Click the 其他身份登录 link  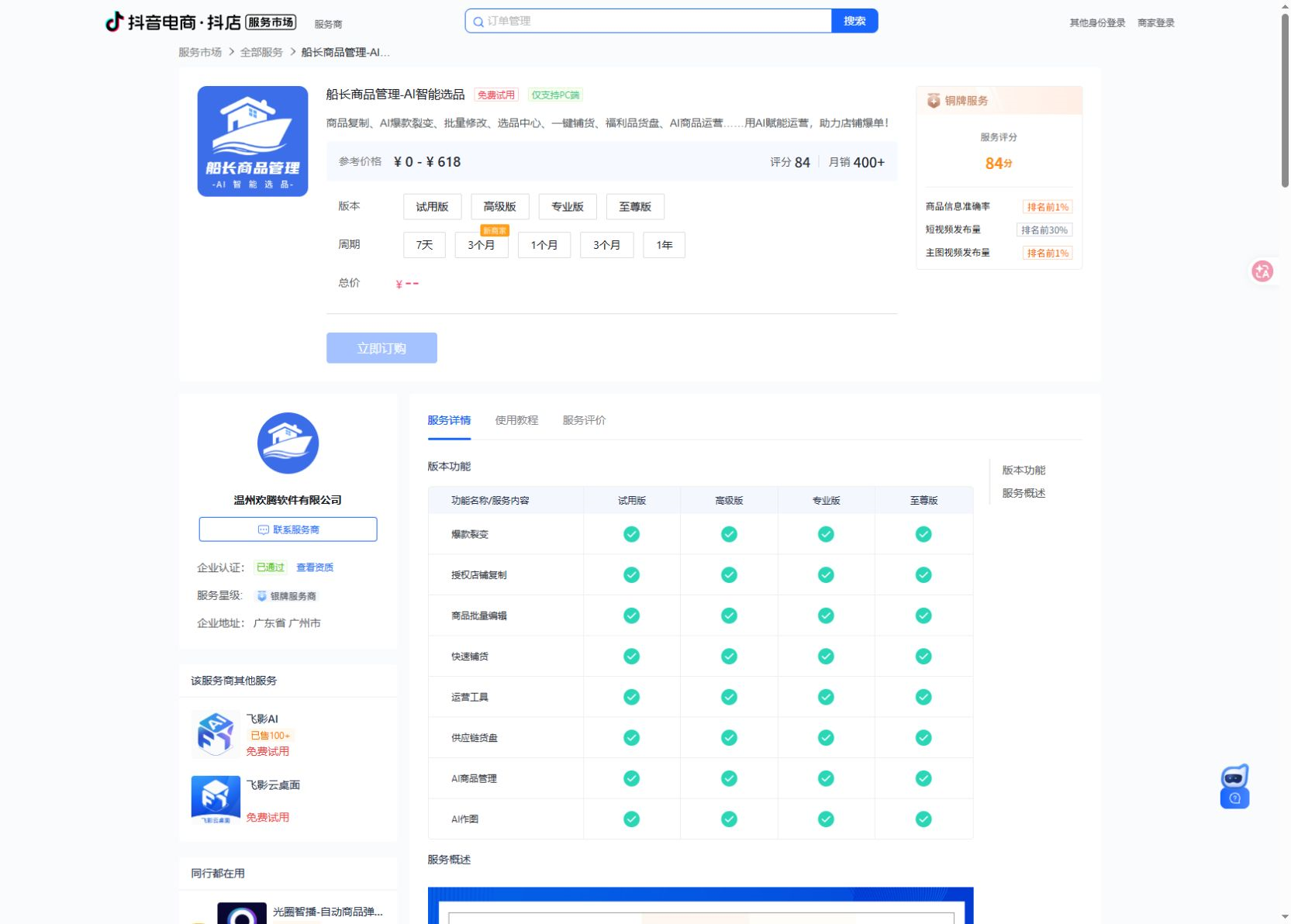[1097, 22]
